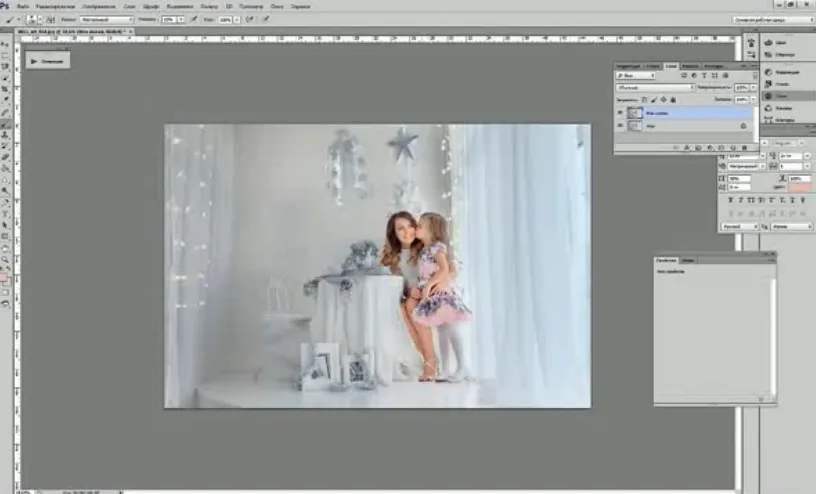The height and width of the screenshot is (494, 816).
Task: Select the Clone Stamp tool
Action: [6, 134]
